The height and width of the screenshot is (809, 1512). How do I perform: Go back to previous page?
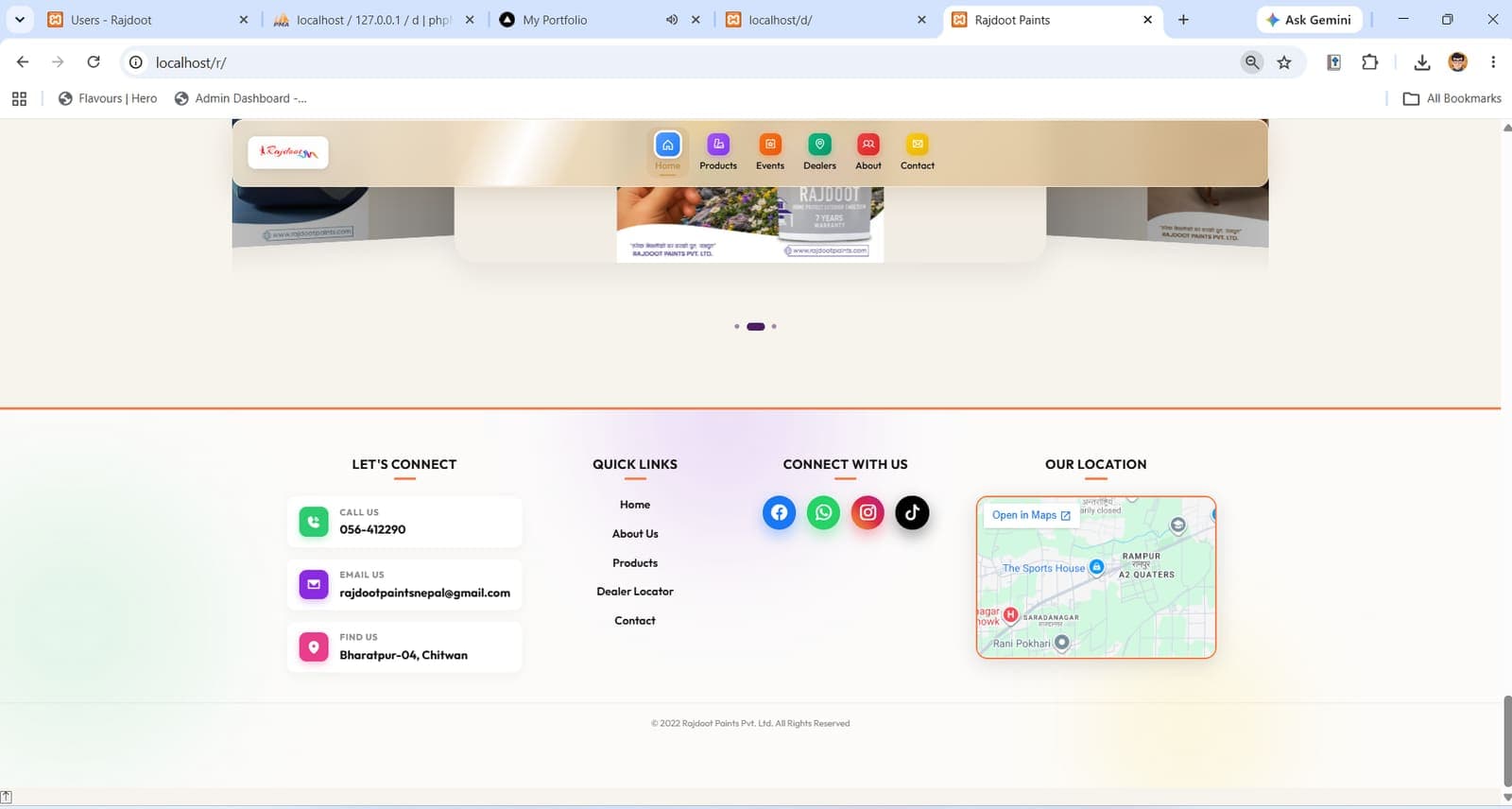(x=23, y=62)
